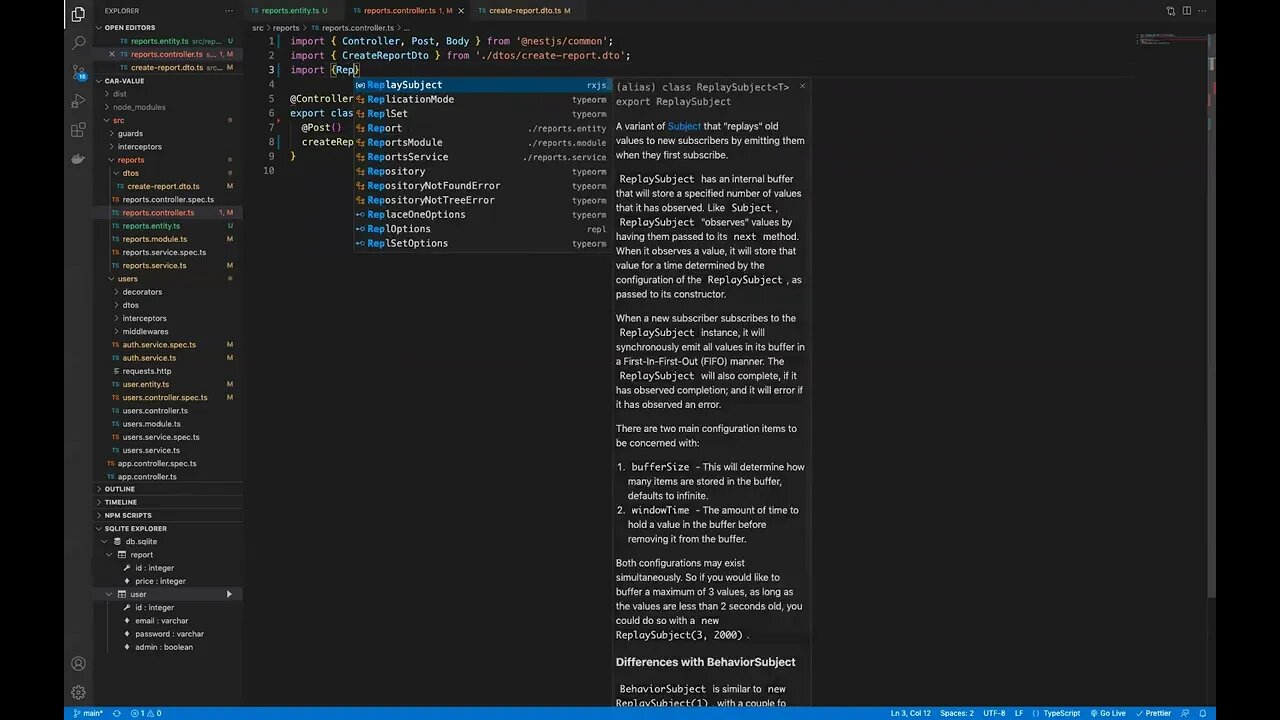Close the reports.controller.ts editor tab
Screen dimensions: 1280x720
(461, 10)
